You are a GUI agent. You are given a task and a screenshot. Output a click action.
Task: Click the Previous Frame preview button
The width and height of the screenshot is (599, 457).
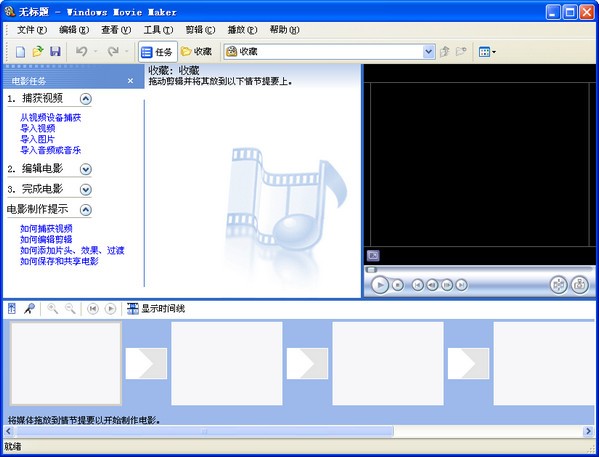tap(432, 285)
